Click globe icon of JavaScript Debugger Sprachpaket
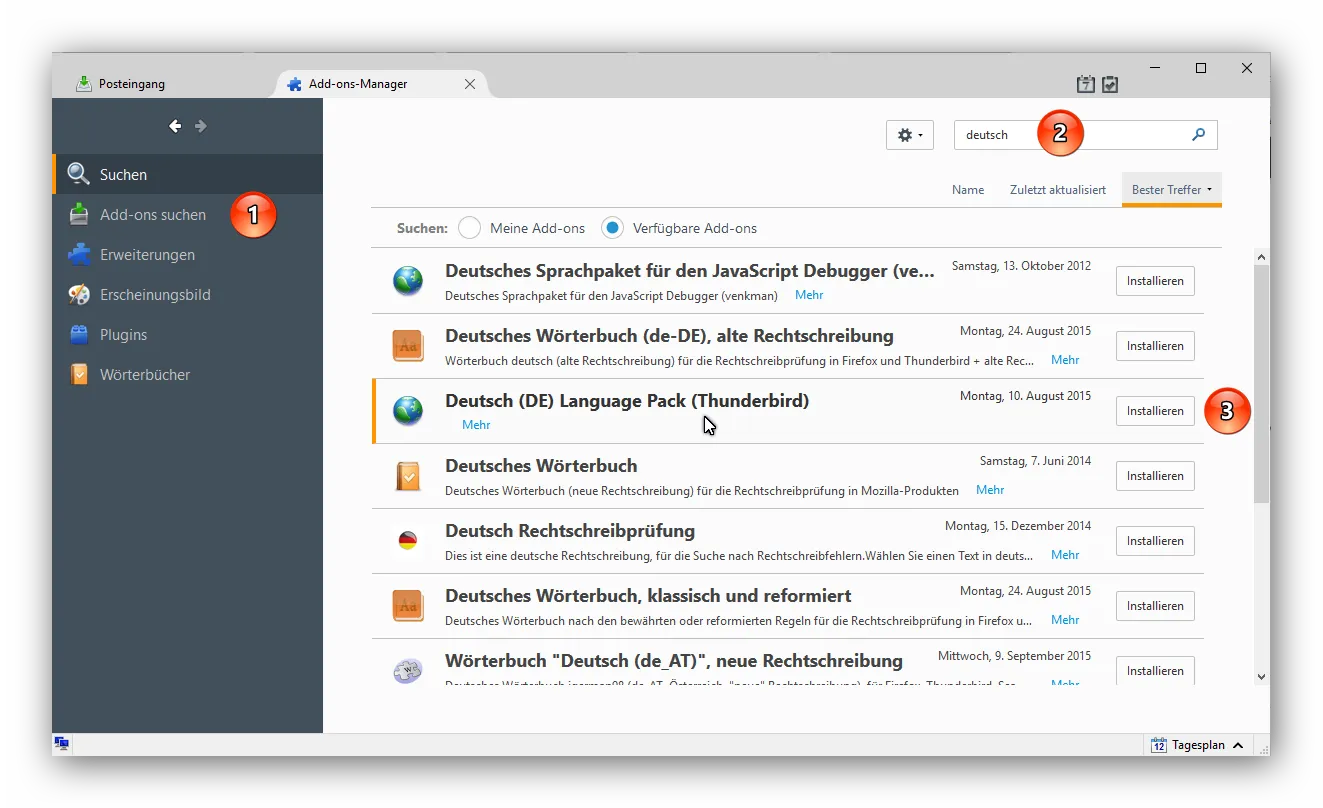 click(407, 281)
